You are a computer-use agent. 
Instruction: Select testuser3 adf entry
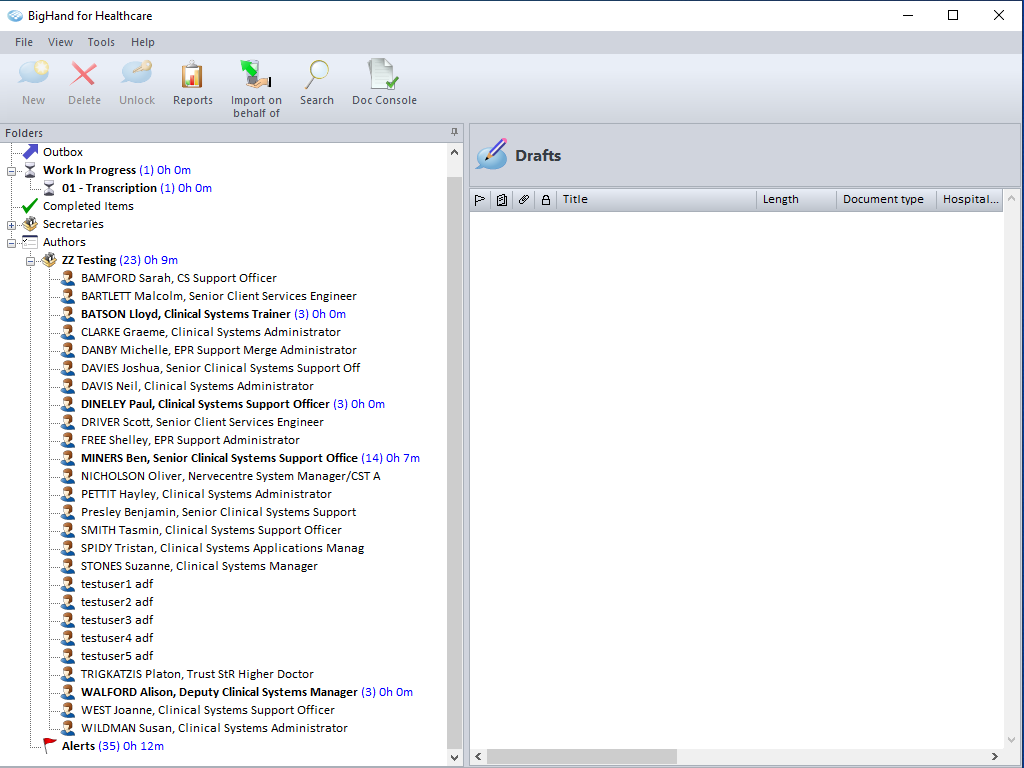click(x=117, y=620)
